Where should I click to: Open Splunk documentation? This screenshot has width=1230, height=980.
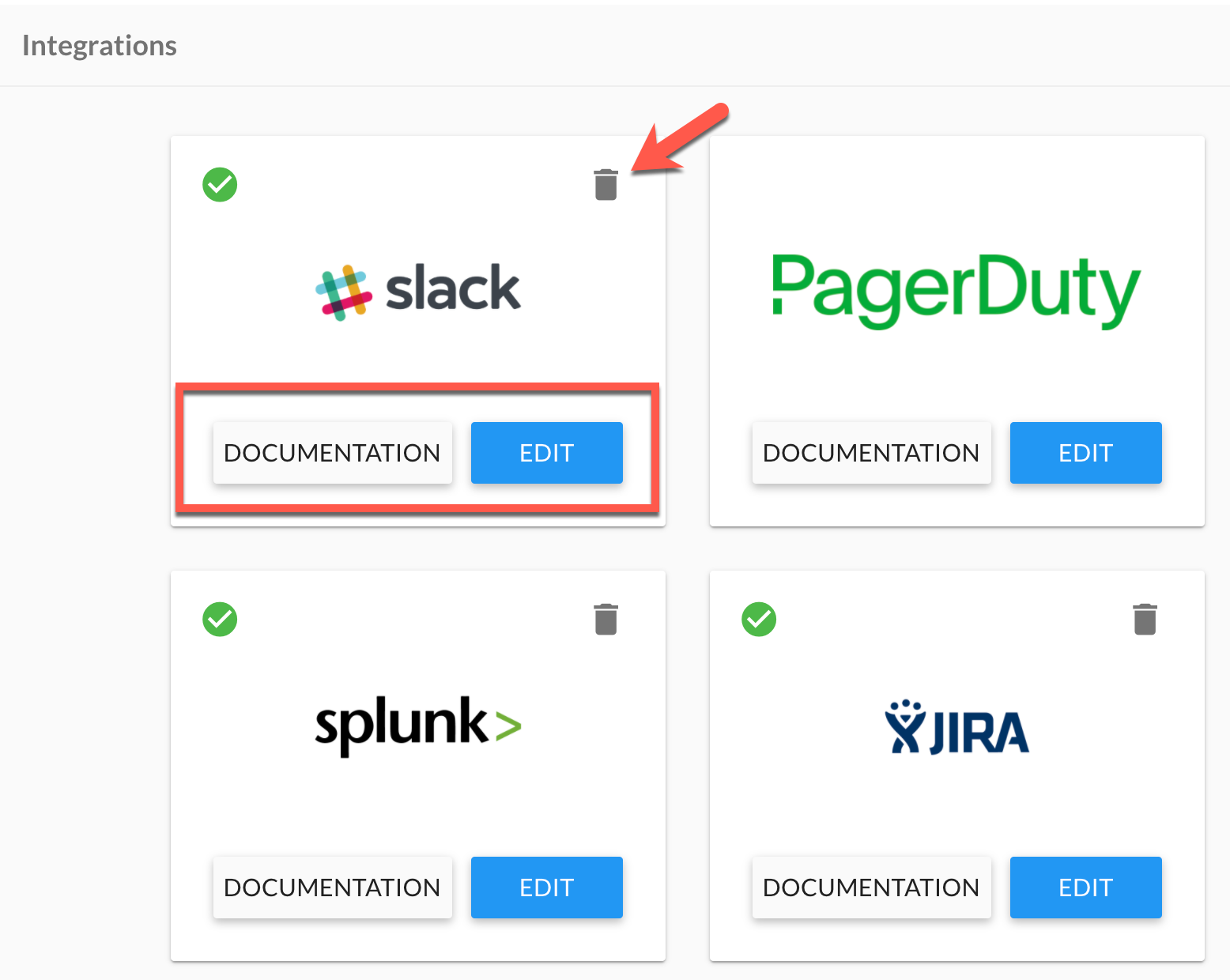pyautogui.click(x=333, y=888)
